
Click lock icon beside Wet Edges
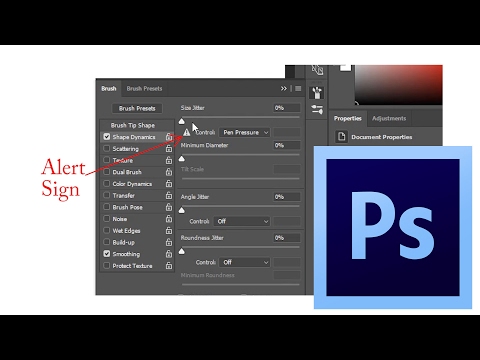[169, 230]
